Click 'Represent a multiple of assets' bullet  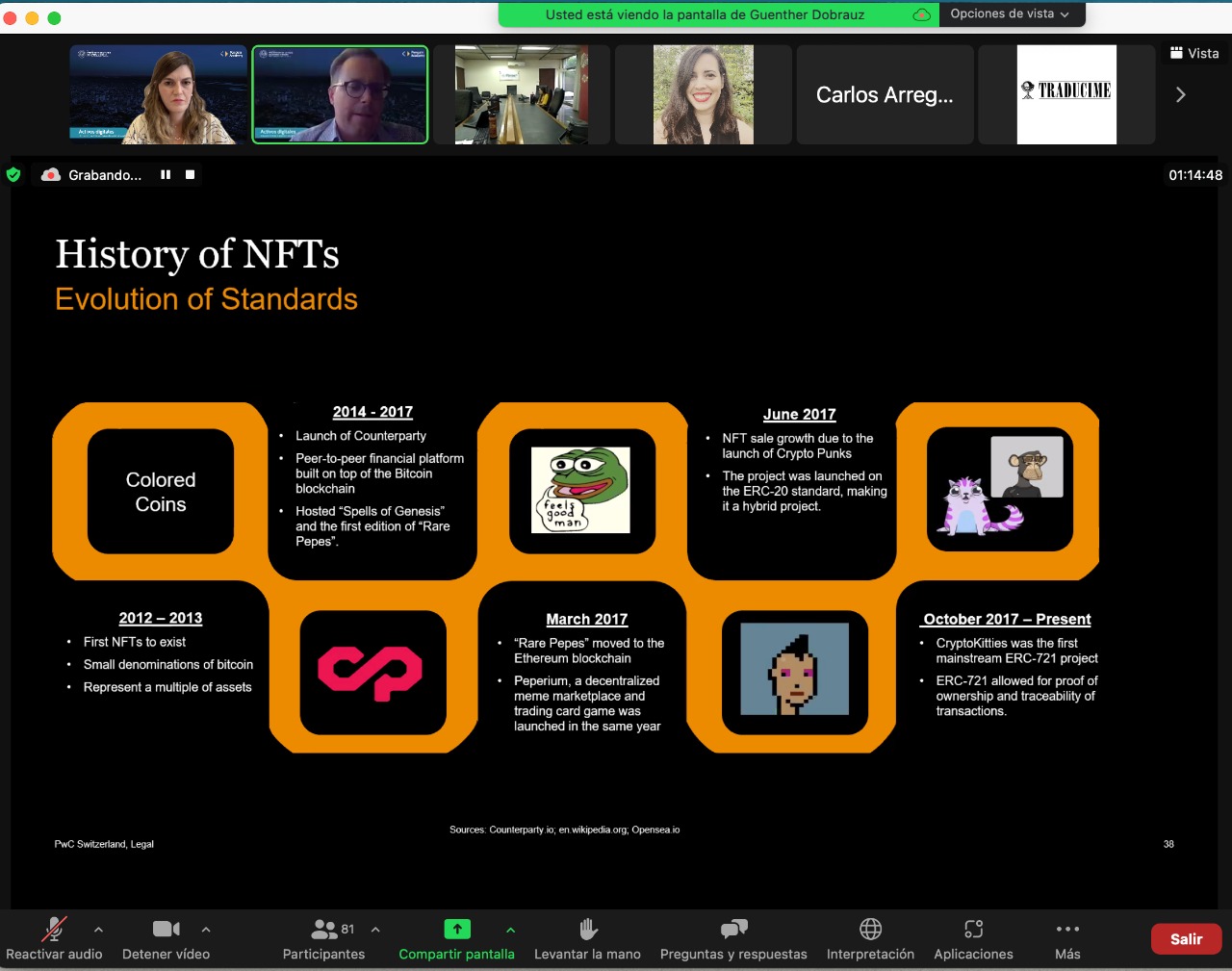(x=167, y=687)
